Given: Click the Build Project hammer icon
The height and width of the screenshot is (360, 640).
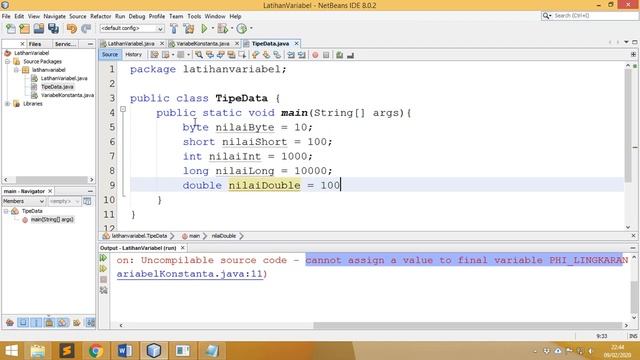Looking at the screenshot, I should (x=174, y=29).
